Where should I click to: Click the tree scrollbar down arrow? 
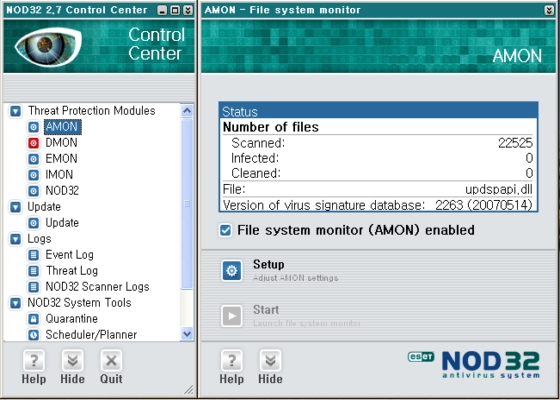(187, 334)
